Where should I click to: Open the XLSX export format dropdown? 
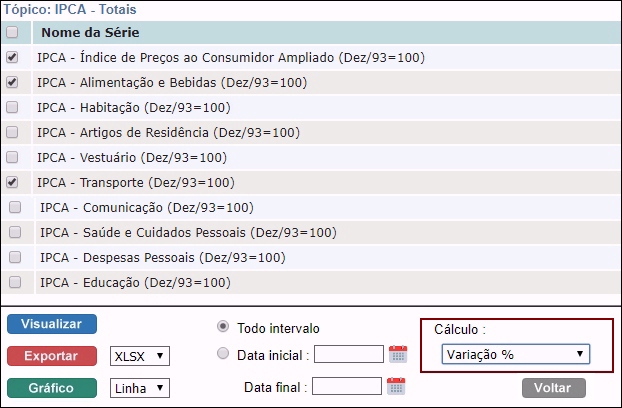pyautogui.click(x=140, y=356)
